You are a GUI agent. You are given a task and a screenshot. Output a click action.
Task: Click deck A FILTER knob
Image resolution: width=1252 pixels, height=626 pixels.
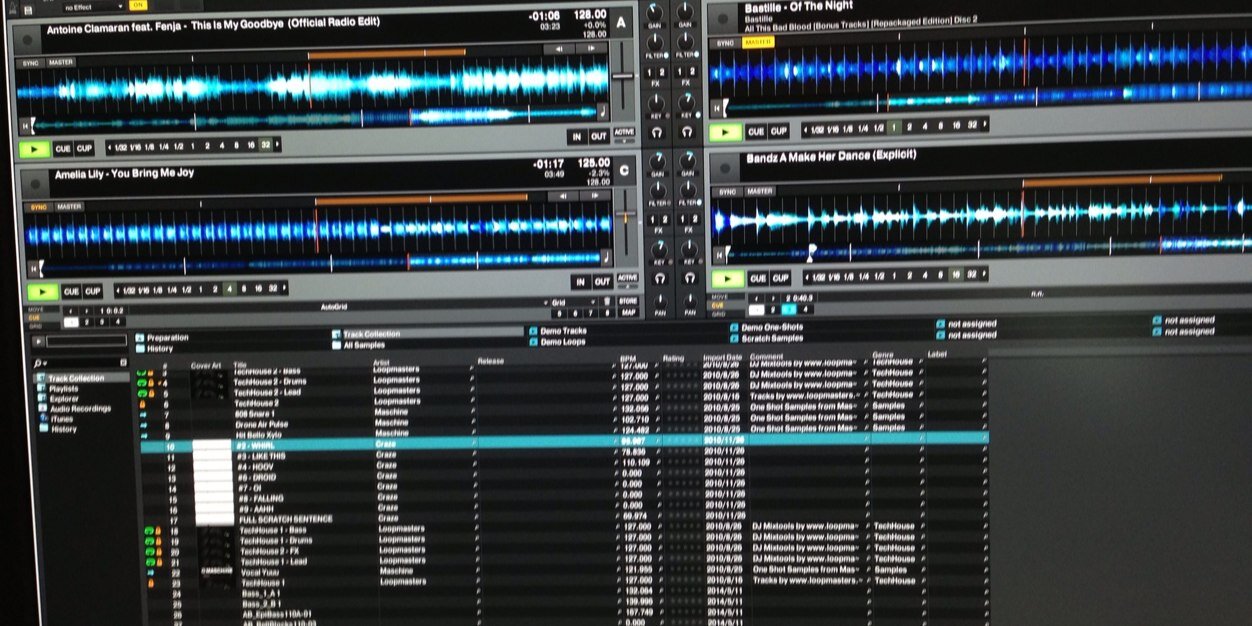point(657,45)
